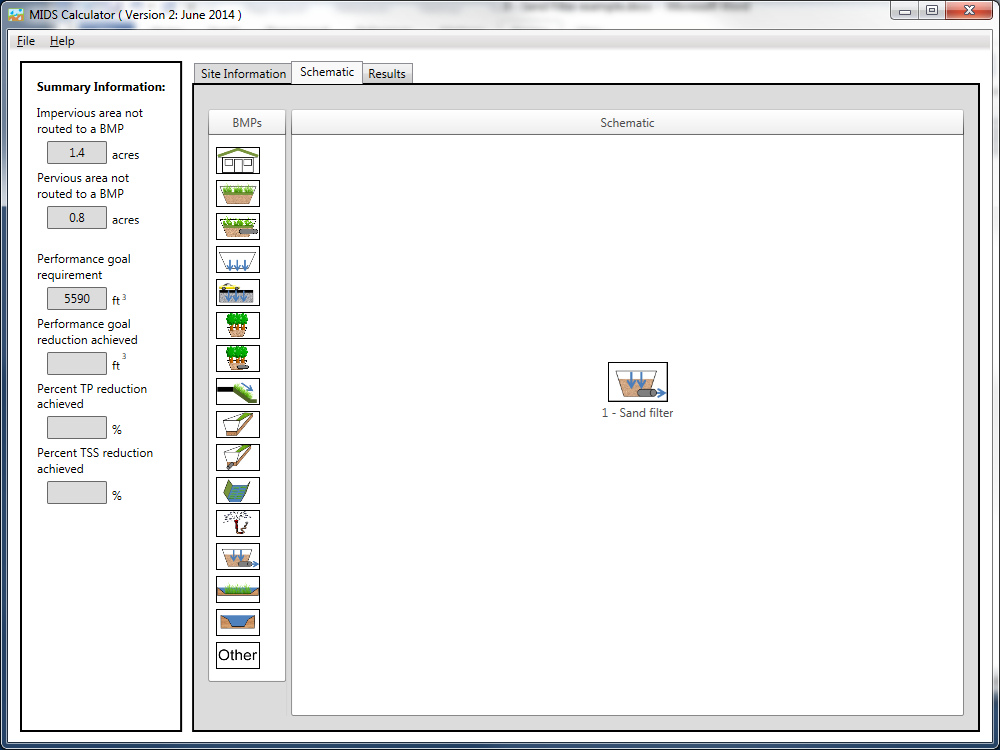
Task: Click the performance goal requirement field showing 5590
Action: 76,298
